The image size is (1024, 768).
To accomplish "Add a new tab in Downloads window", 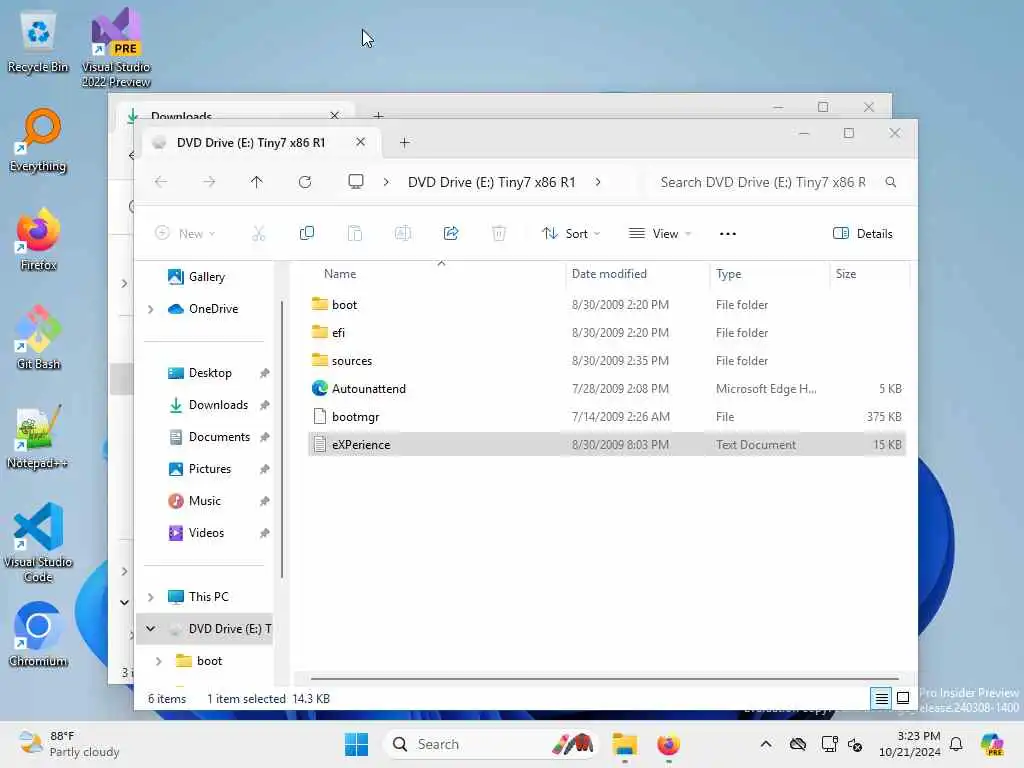I will coord(378,116).
